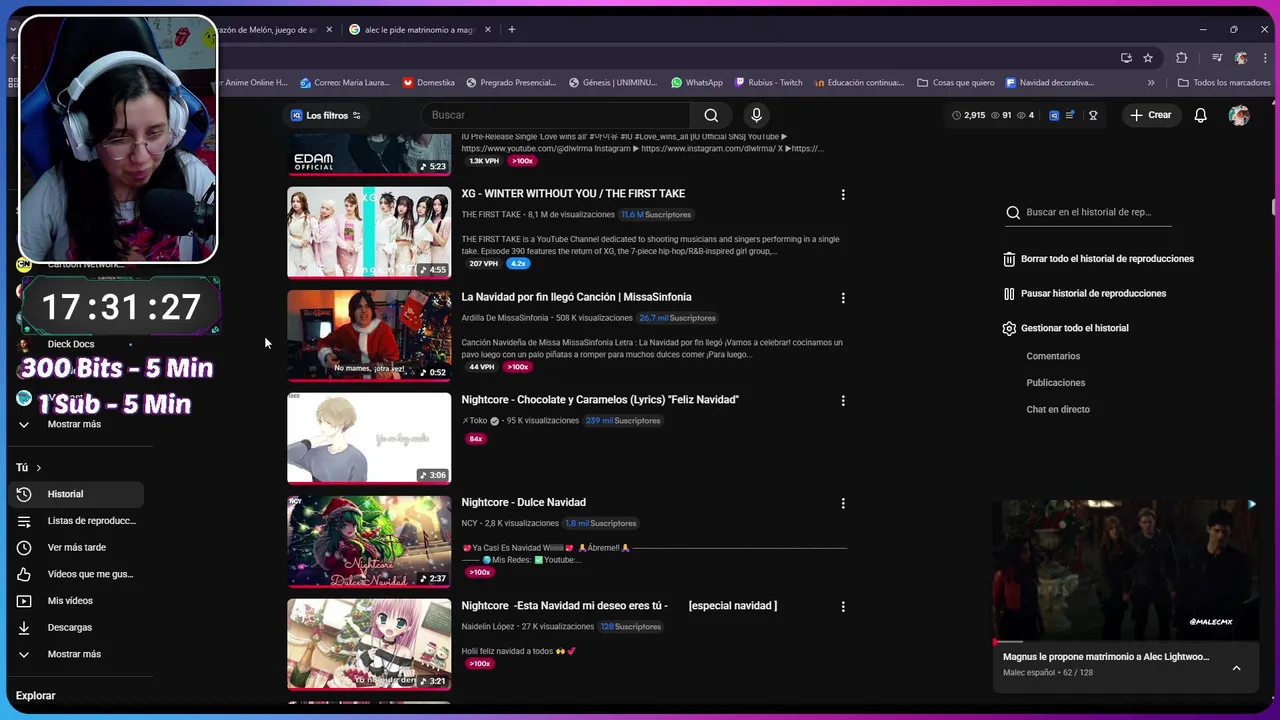The image size is (1280, 720).
Task: Open the account avatar menu
Action: [x=1239, y=115]
